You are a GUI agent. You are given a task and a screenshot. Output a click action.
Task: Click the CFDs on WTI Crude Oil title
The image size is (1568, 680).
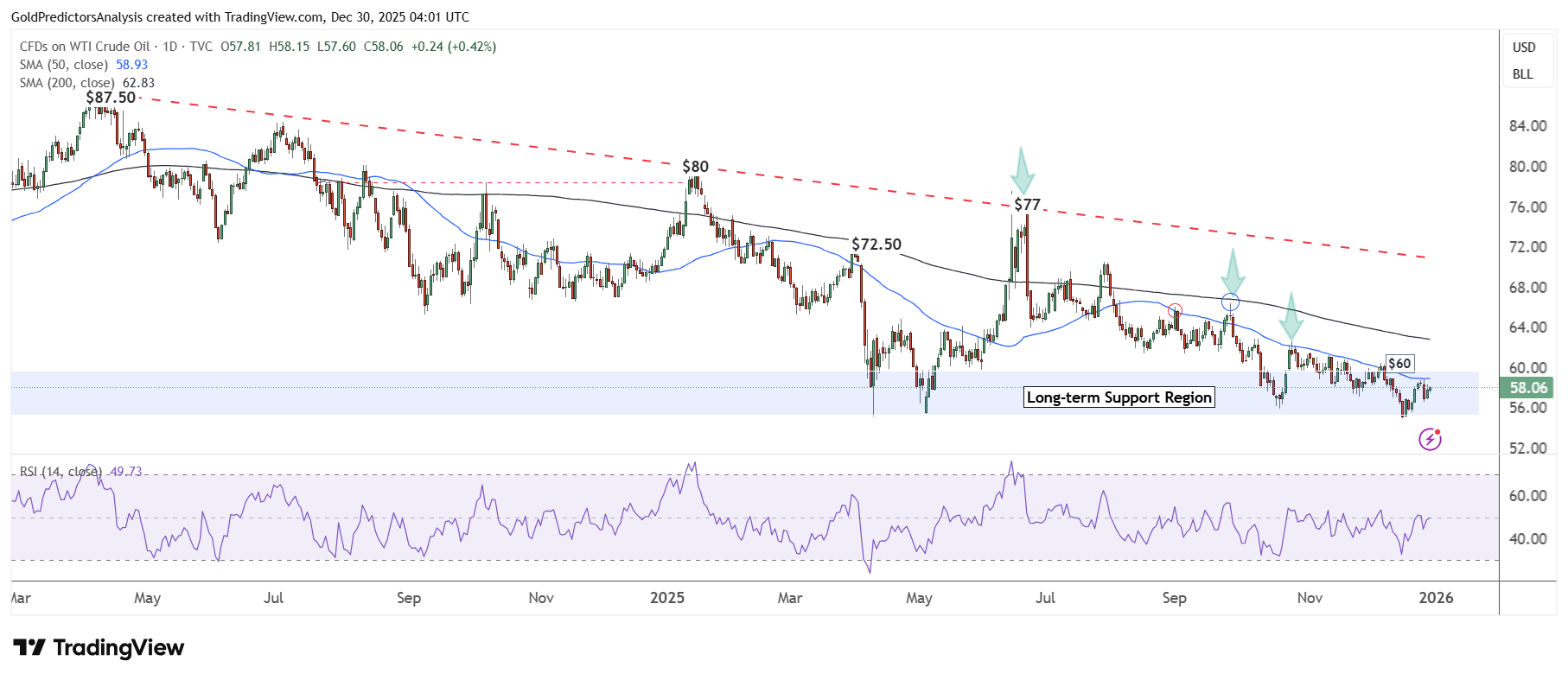click(x=85, y=47)
